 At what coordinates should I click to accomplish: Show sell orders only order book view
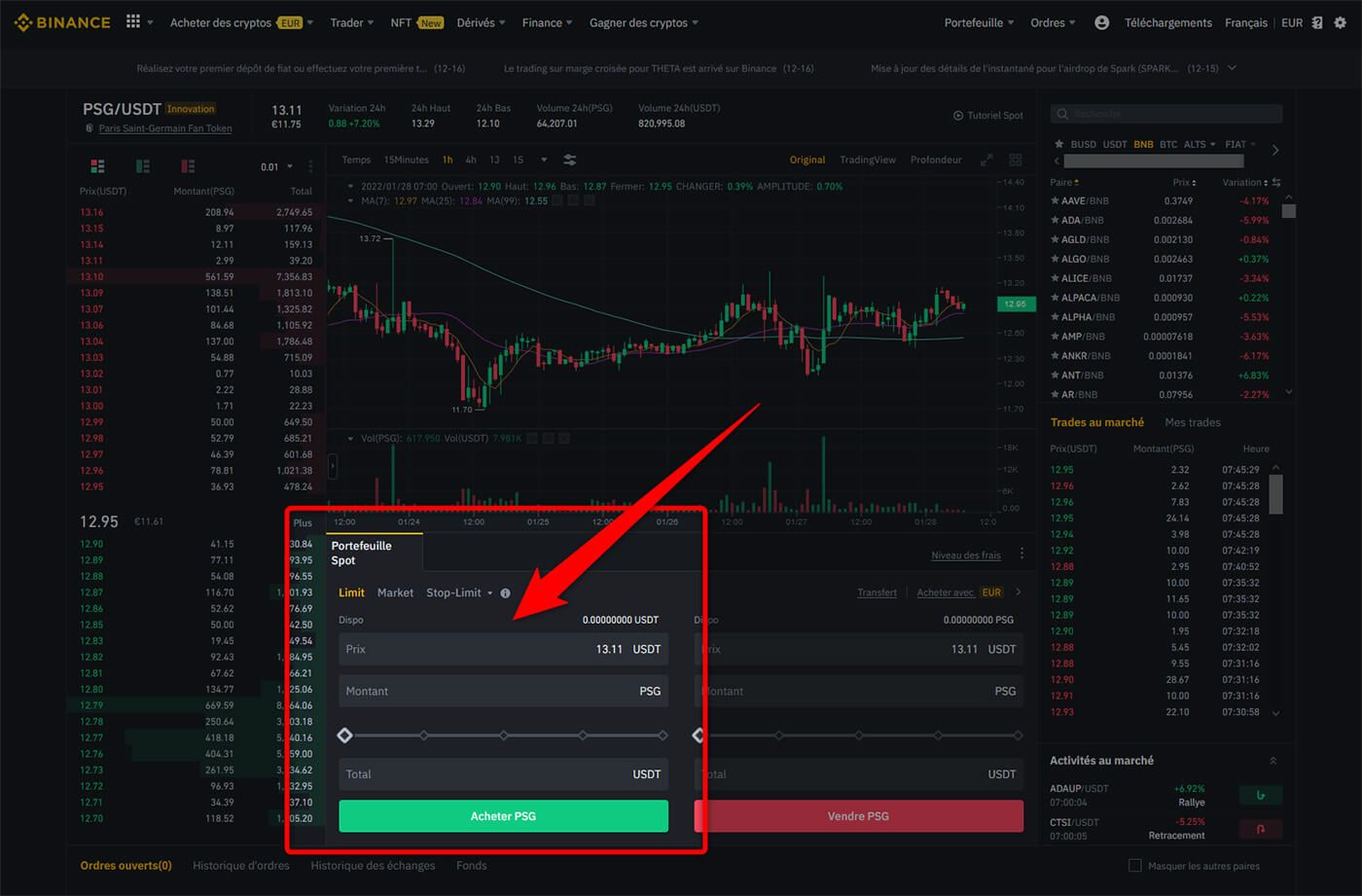(x=188, y=166)
